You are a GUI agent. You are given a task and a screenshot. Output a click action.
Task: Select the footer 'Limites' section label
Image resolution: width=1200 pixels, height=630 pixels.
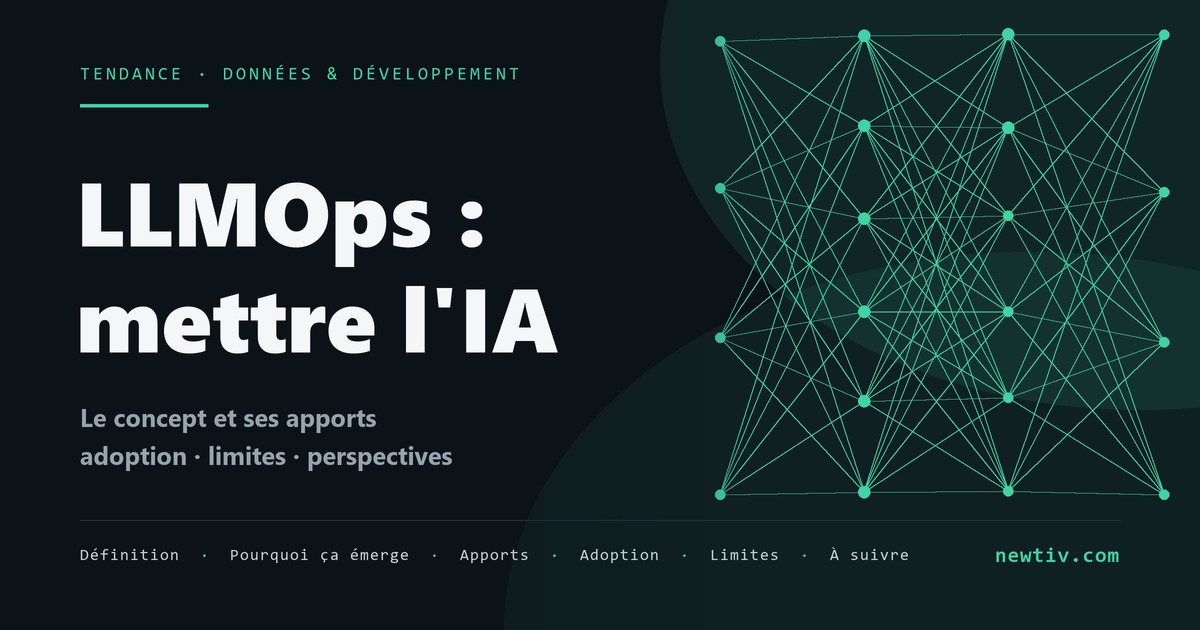[744, 555]
